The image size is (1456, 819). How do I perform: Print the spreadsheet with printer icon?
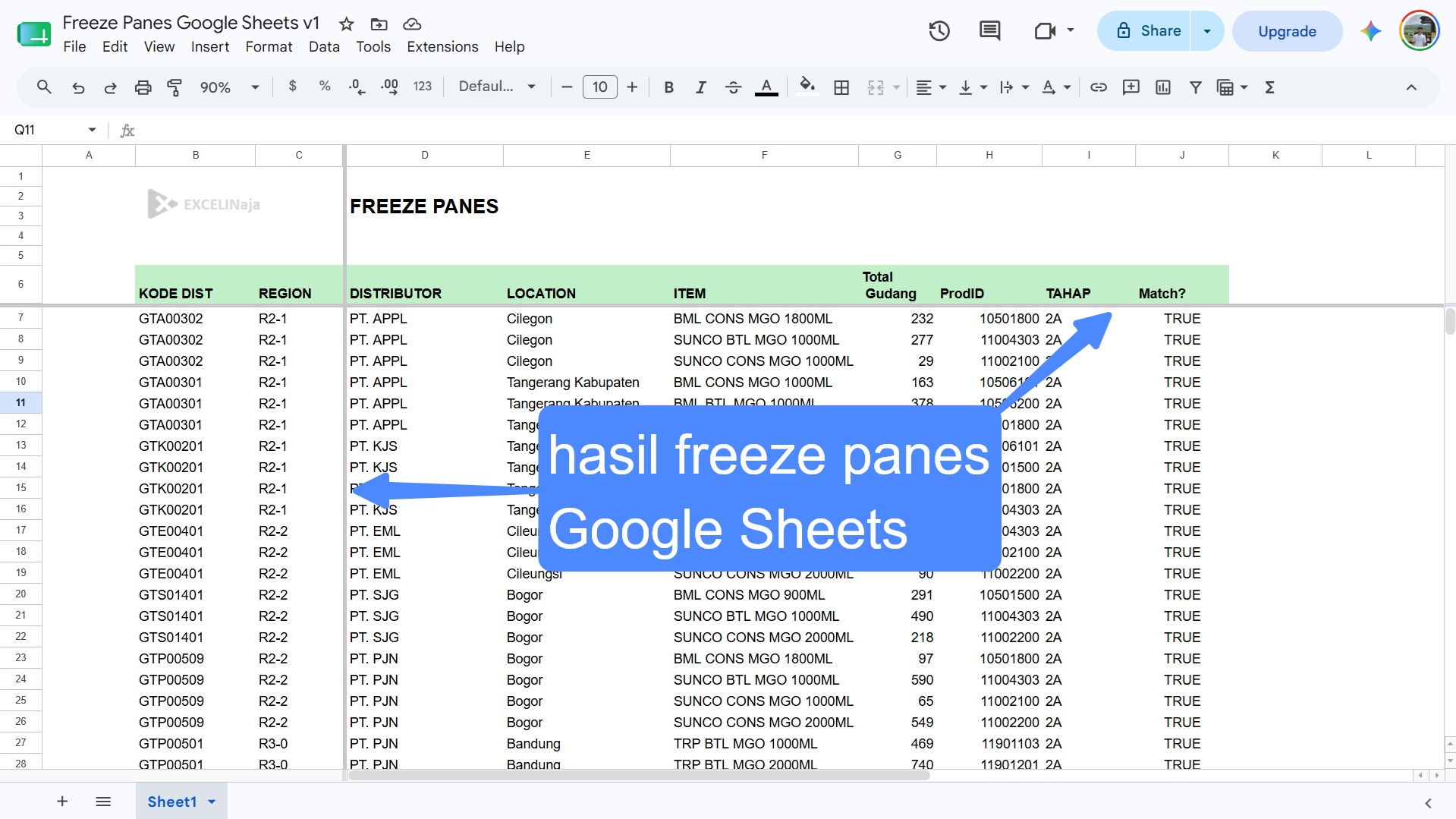[x=143, y=87]
